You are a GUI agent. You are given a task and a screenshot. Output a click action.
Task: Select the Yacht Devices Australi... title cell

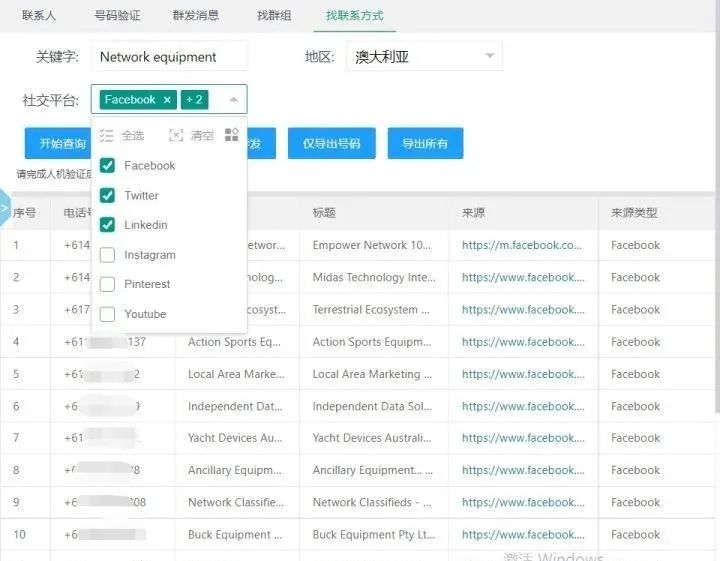click(x=372, y=438)
